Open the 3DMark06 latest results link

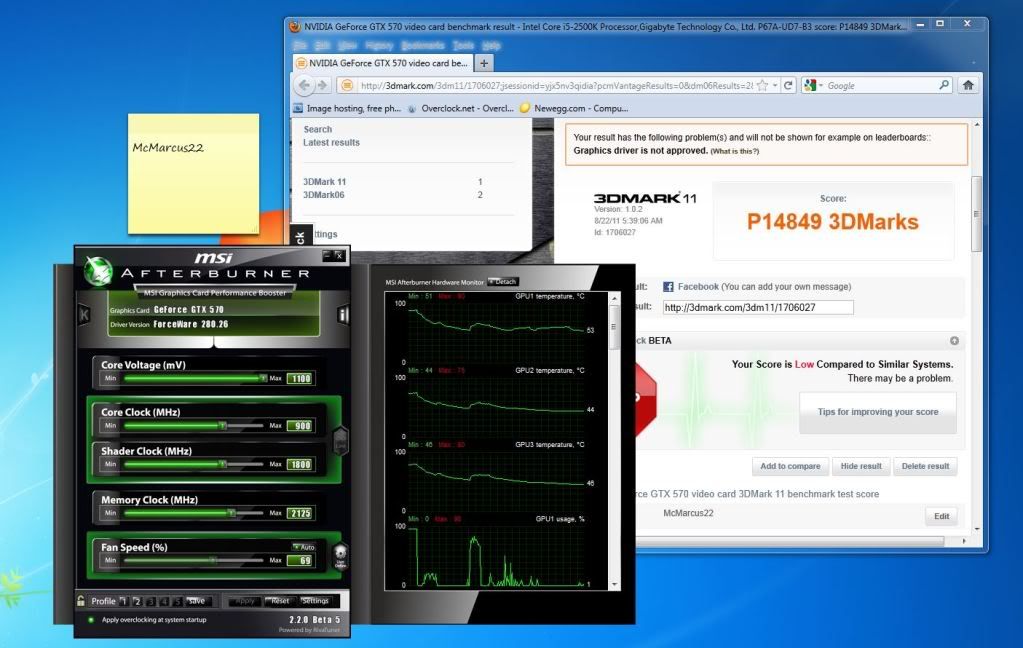[x=324, y=195]
